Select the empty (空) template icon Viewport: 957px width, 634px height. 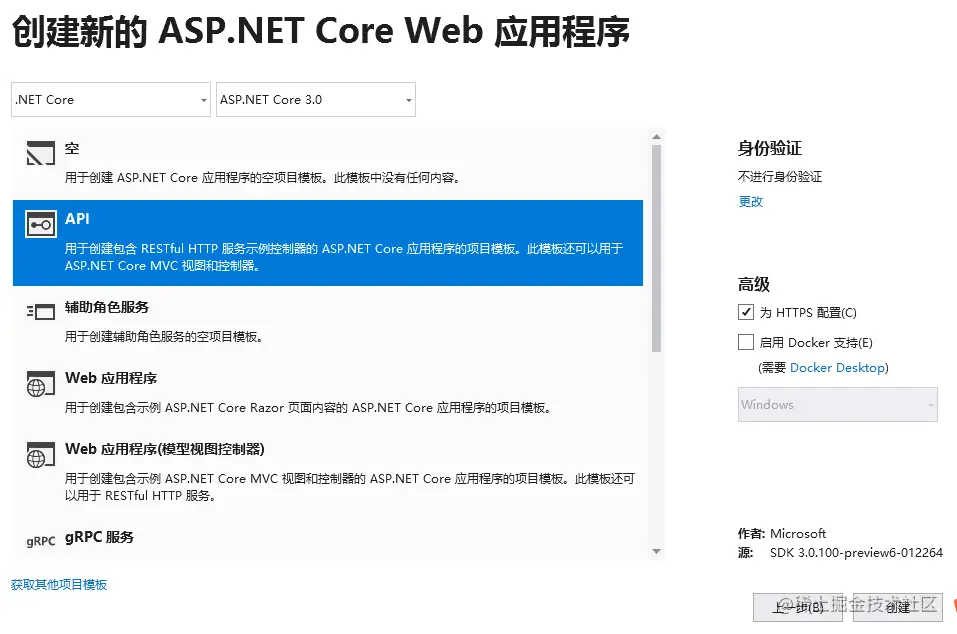click(41, 153)
